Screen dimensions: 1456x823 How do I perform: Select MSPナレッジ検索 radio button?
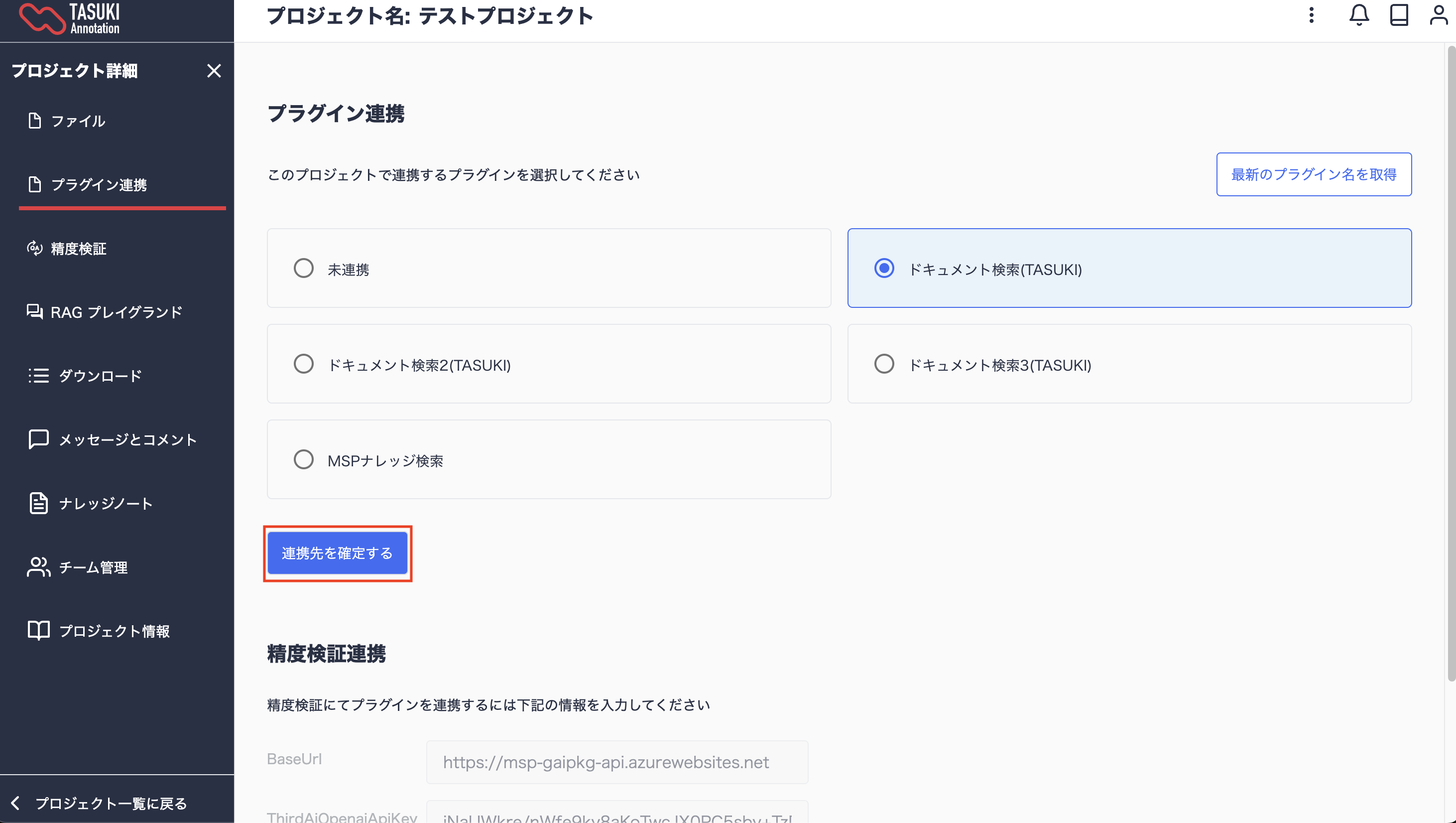pyautogui.click(x=304, y=459)
